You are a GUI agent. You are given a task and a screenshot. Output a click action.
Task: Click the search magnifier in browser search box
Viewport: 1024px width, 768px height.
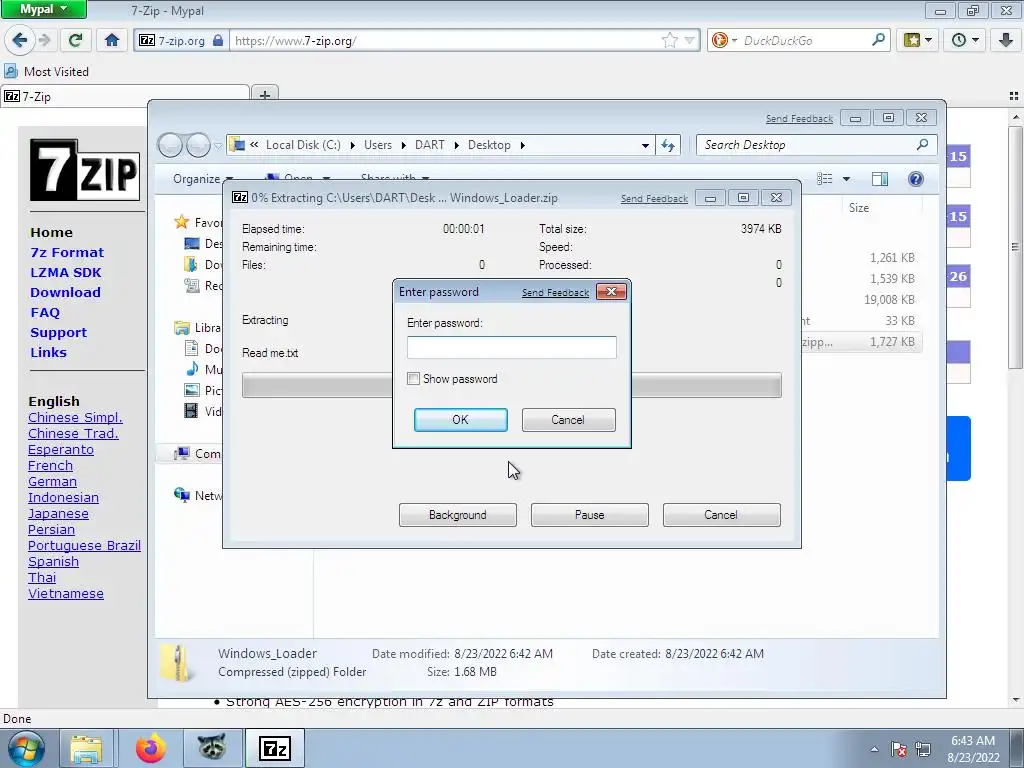[878, 40]
